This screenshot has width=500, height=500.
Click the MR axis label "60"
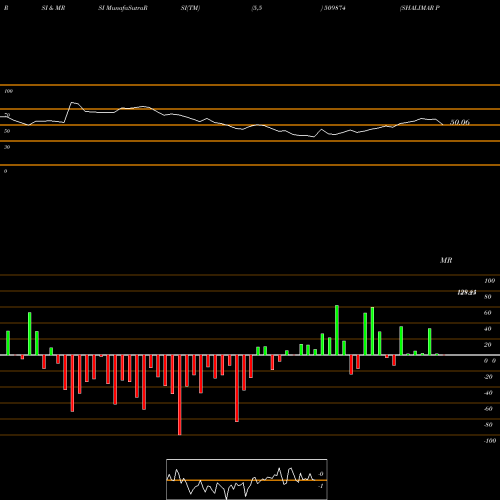coord(488,313)
